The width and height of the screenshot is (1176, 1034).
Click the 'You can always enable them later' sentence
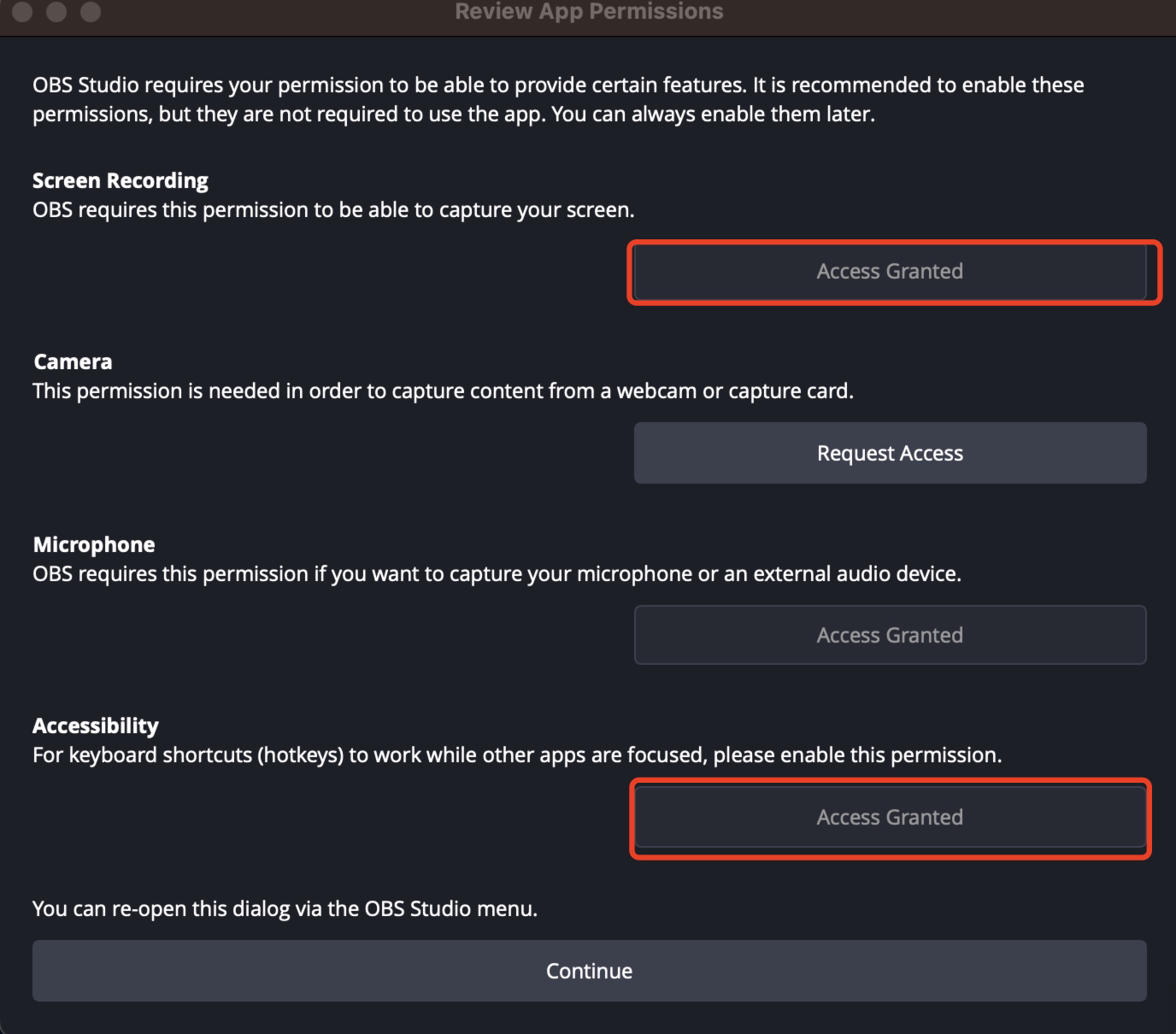pos(713,114)
